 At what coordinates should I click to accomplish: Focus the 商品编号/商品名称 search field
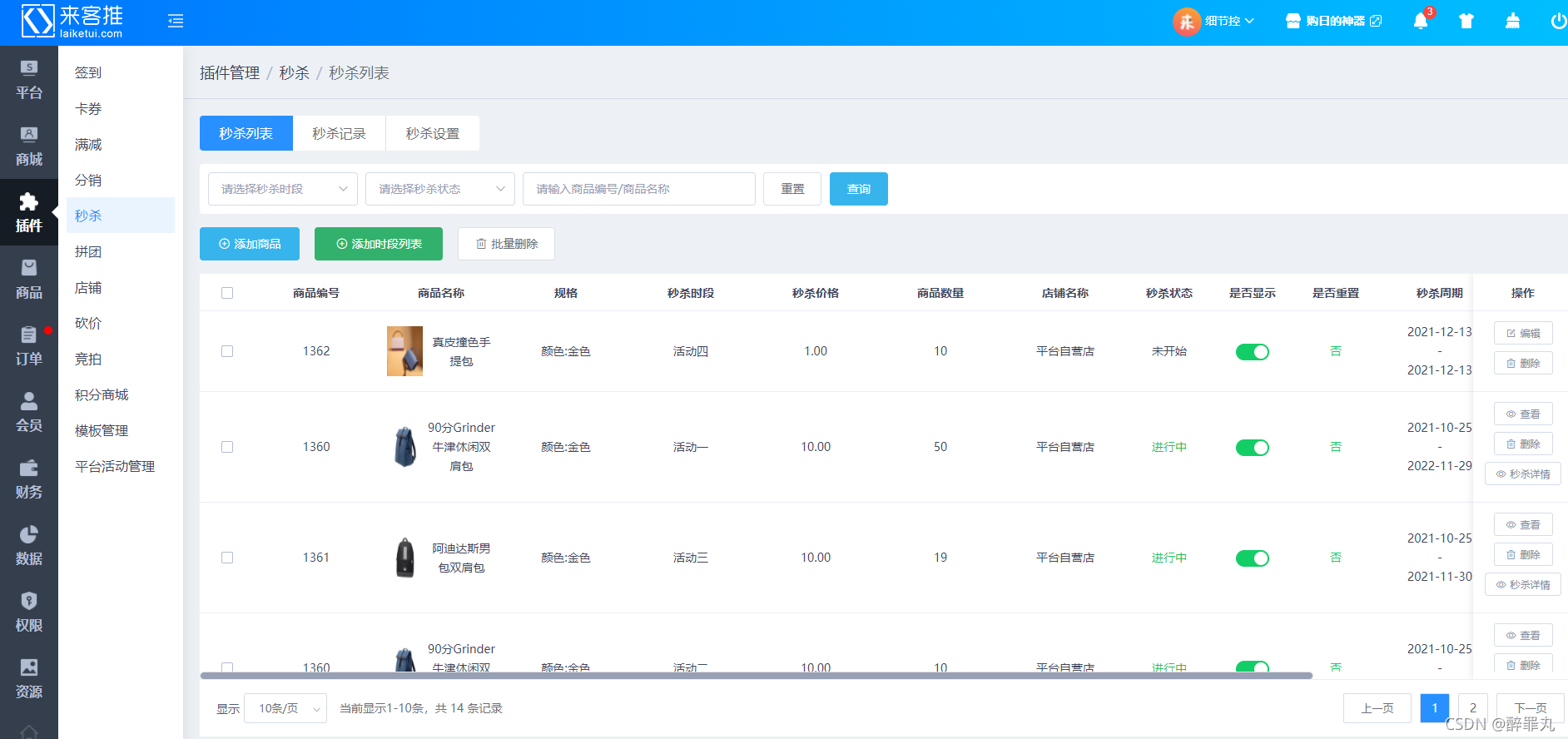pos(639,189)
